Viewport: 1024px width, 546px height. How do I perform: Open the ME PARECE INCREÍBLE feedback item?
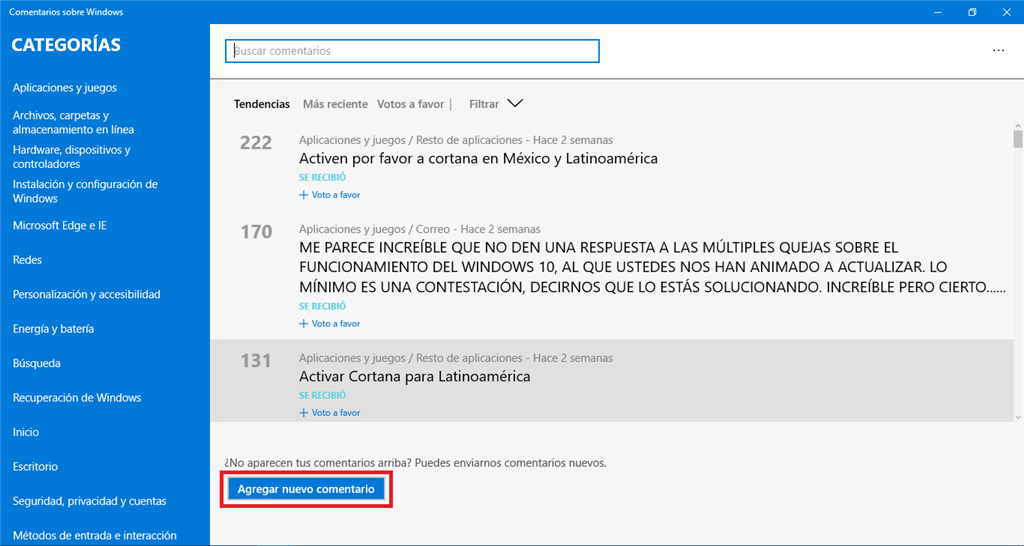tap(652, 267)
